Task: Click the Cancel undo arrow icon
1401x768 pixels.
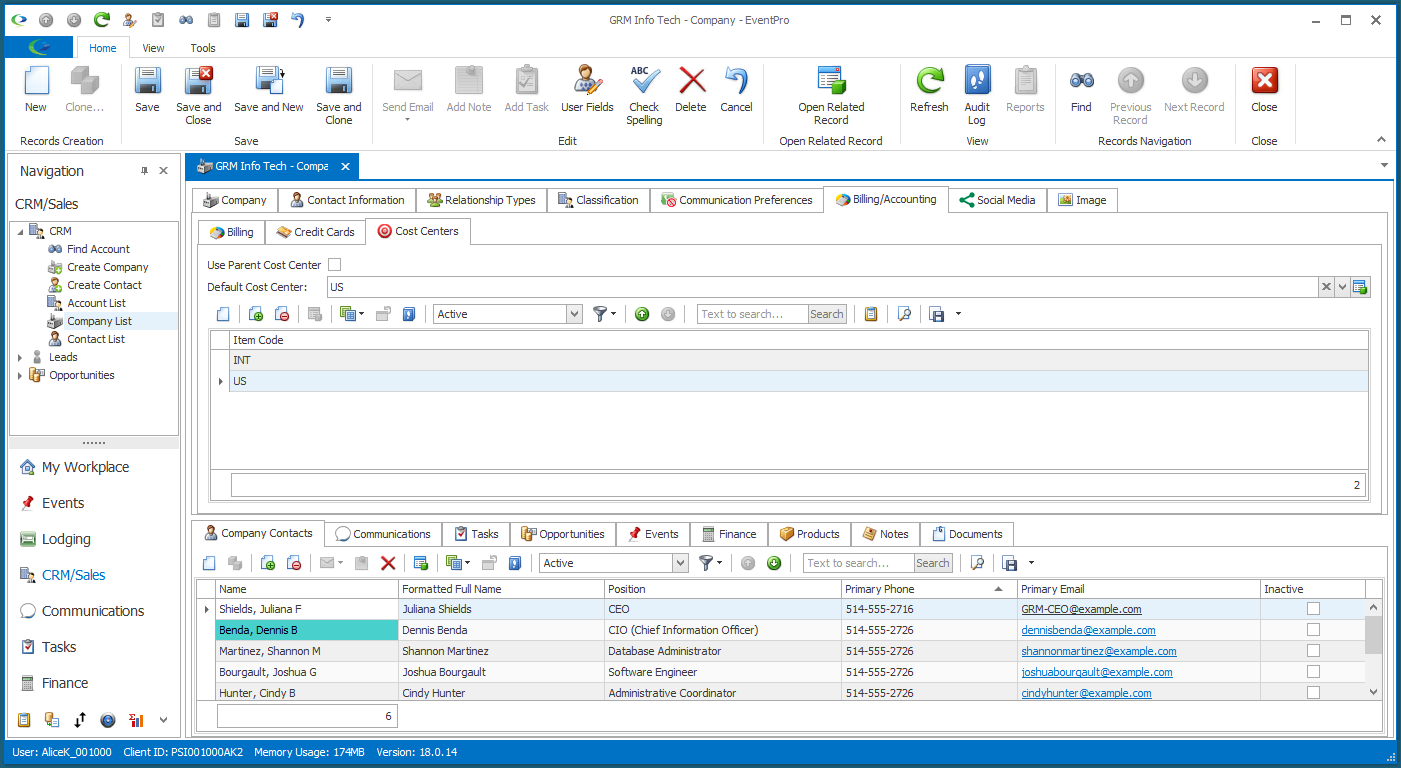Action: coord(736,81)
